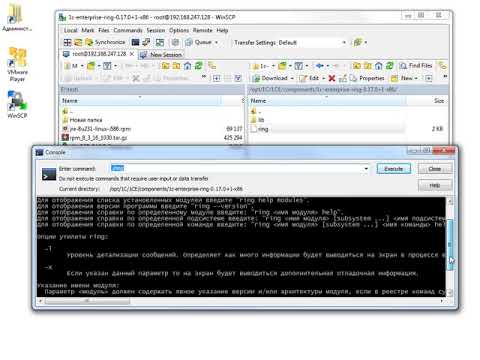Click the Download button
480x360 pixels.
tap(270, 78)
